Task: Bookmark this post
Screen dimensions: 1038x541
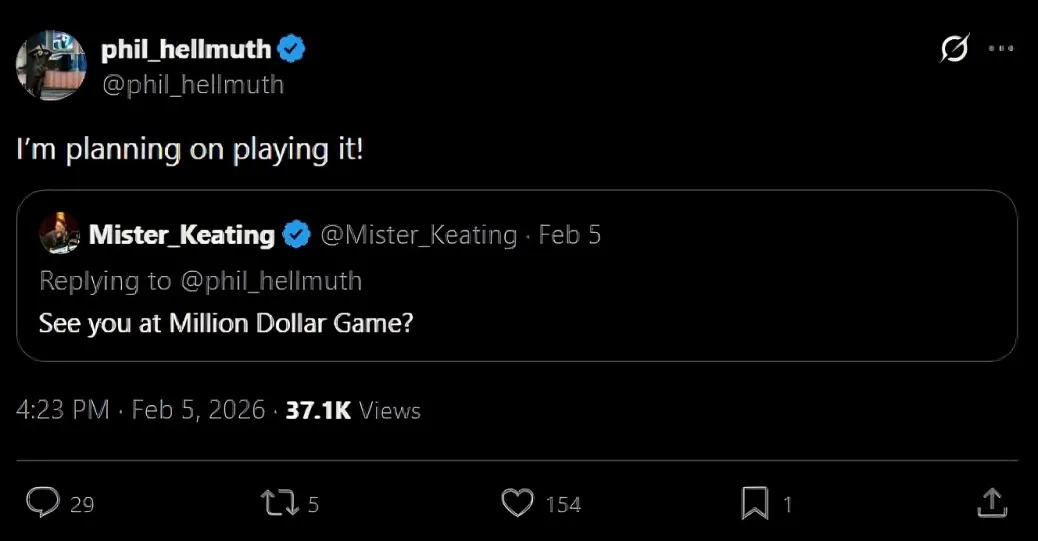Action: pyautogui.click(x=755, y=502)
